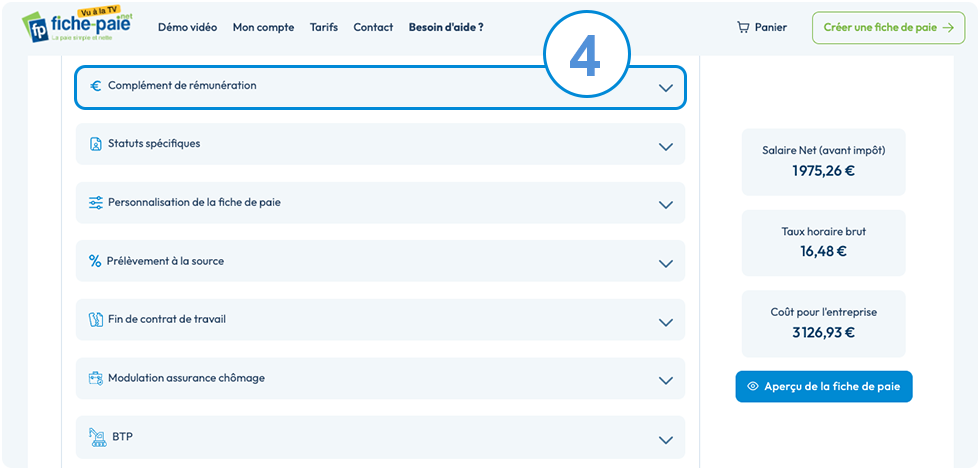Click the briefcase icon beside Modulation assurance chômage

click(95, 378)
